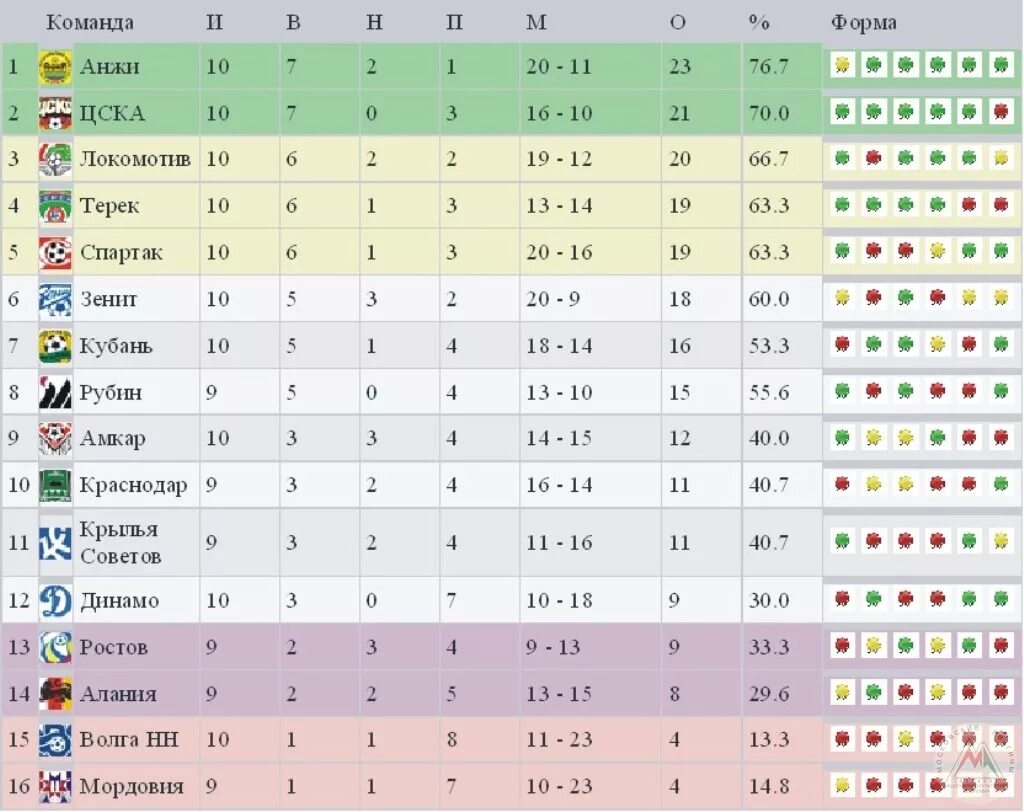The image size is (1024, 812).
Task: Click the Спартак club logo
Action: 55,253
